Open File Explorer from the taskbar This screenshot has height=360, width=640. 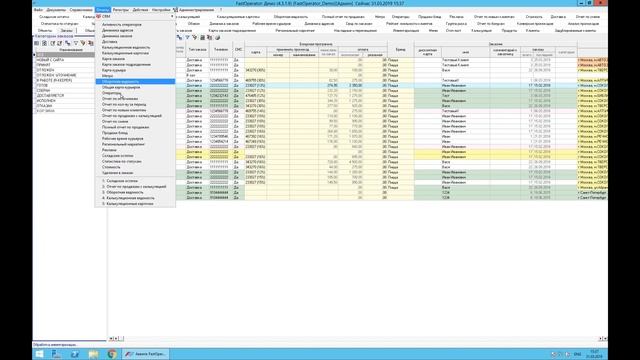93,354
